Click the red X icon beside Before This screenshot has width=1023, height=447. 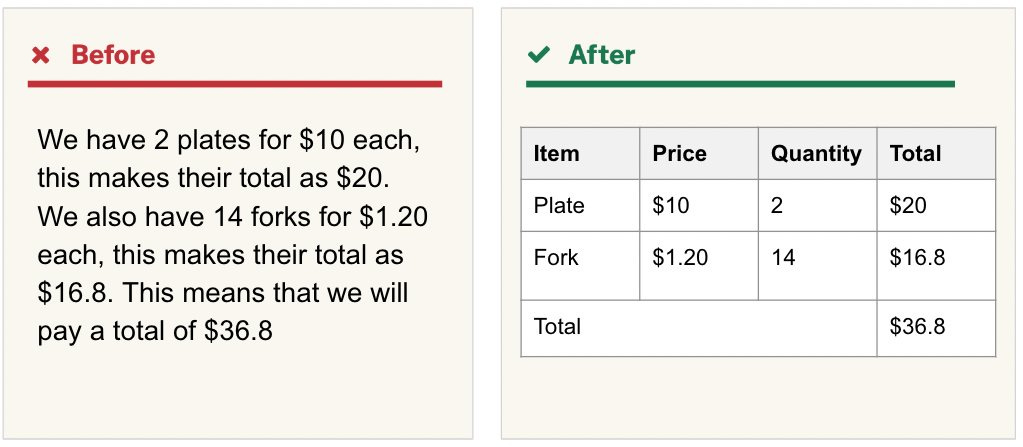click(x=40, y=55)
